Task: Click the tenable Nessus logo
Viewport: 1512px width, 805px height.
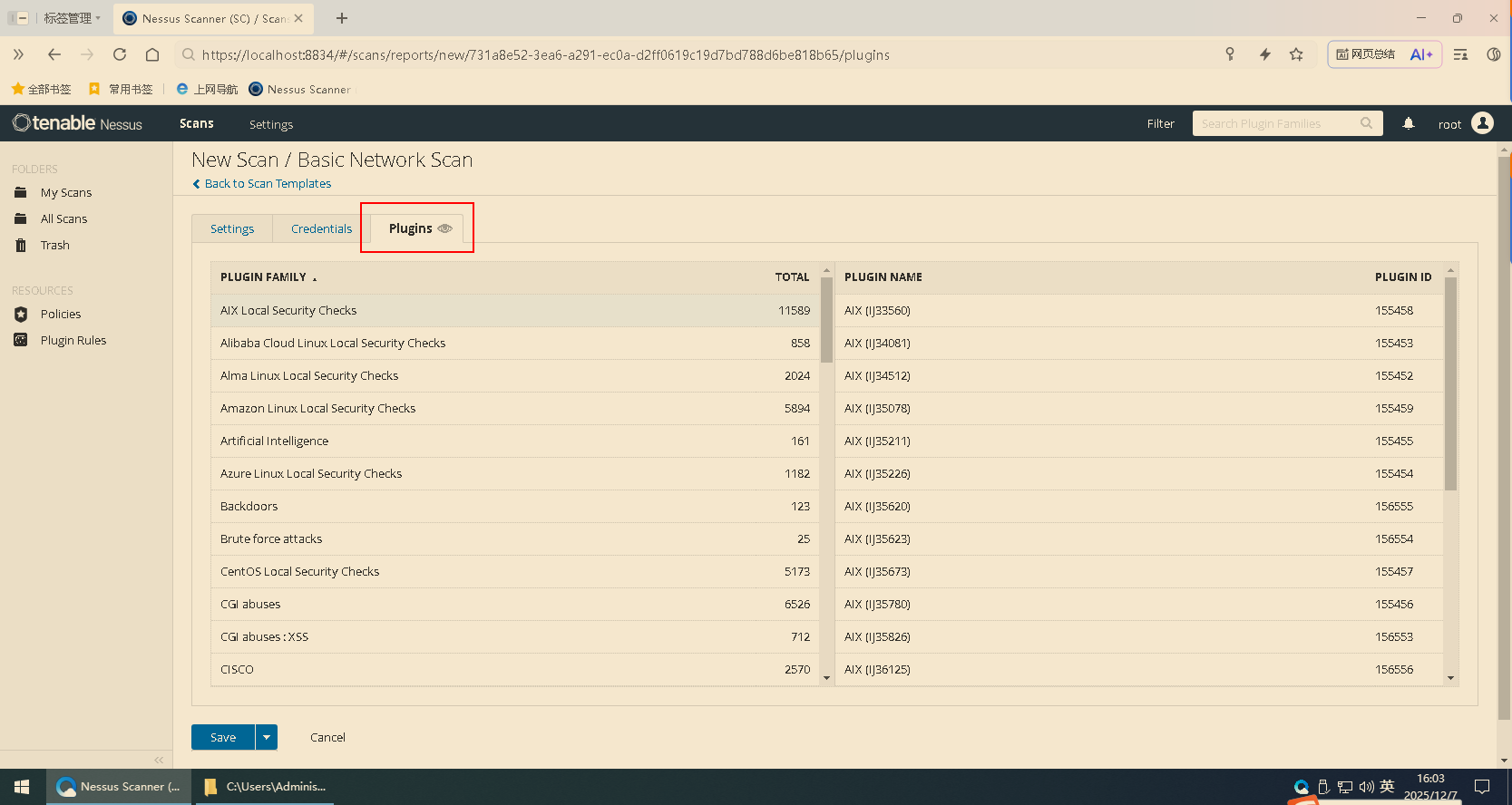Action: (78, 123)
